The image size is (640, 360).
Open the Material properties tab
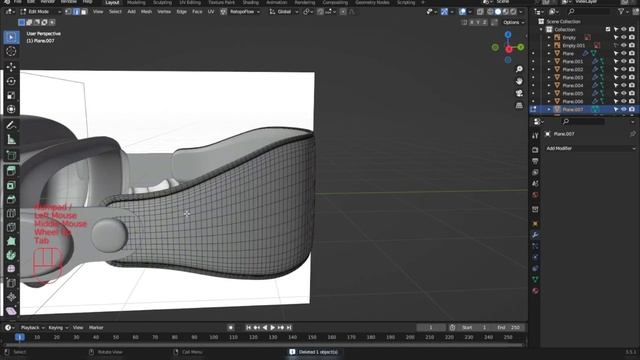pyautogui.click(x=535, y=291)
